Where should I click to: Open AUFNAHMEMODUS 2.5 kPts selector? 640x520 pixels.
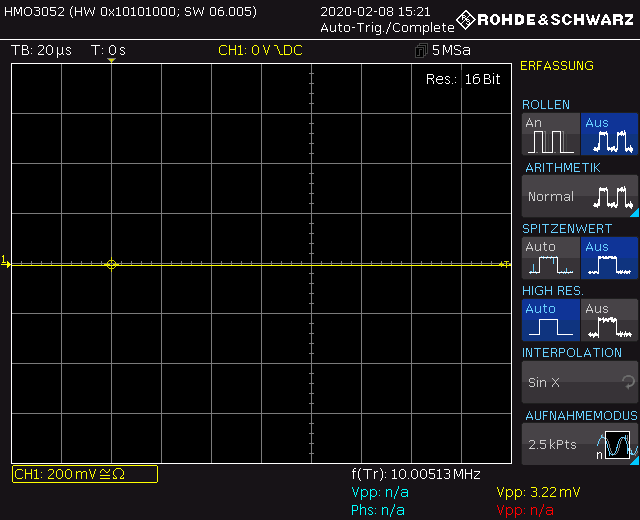coord(560,444)
